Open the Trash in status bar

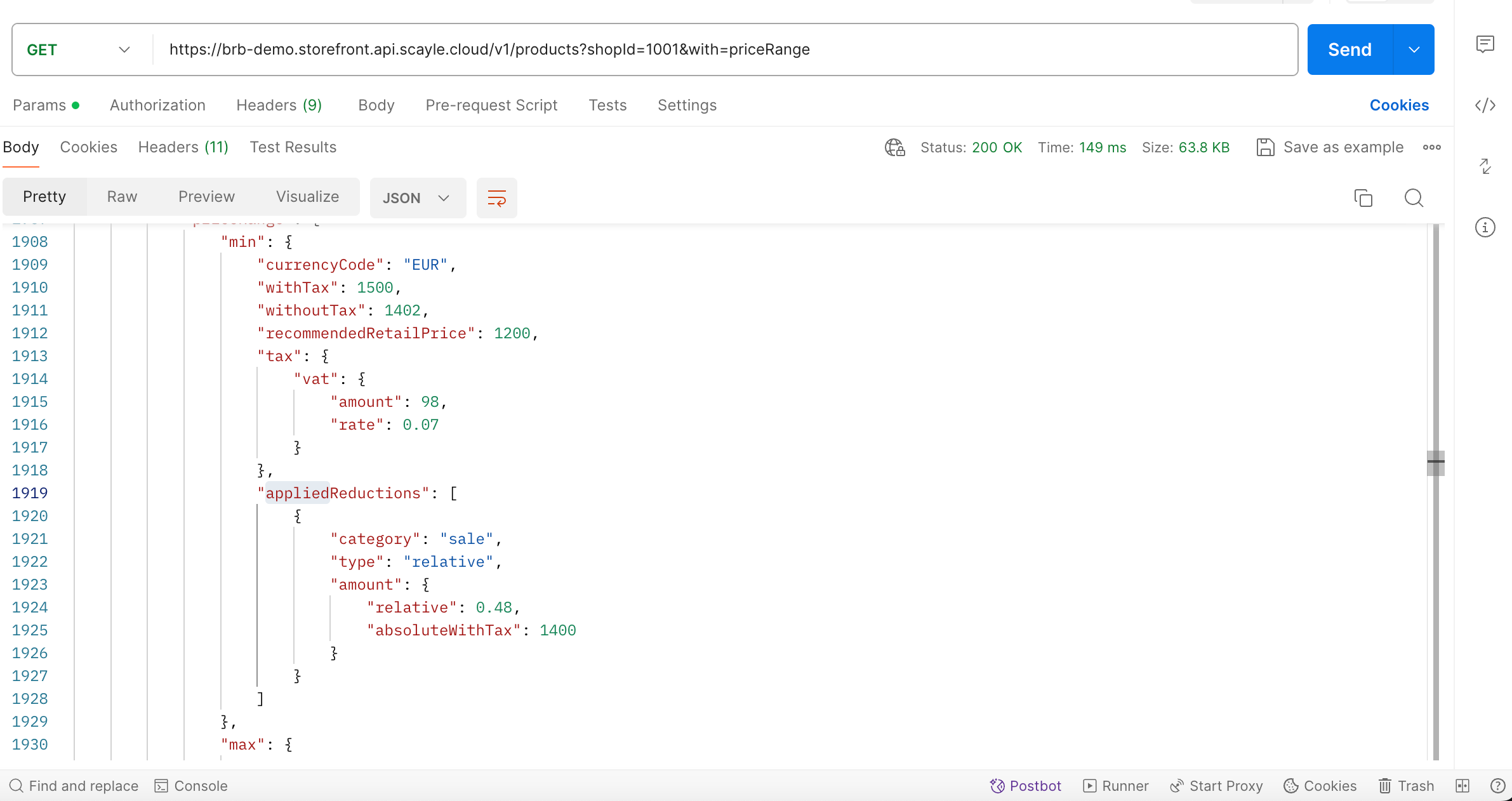tap(1406, 786)
